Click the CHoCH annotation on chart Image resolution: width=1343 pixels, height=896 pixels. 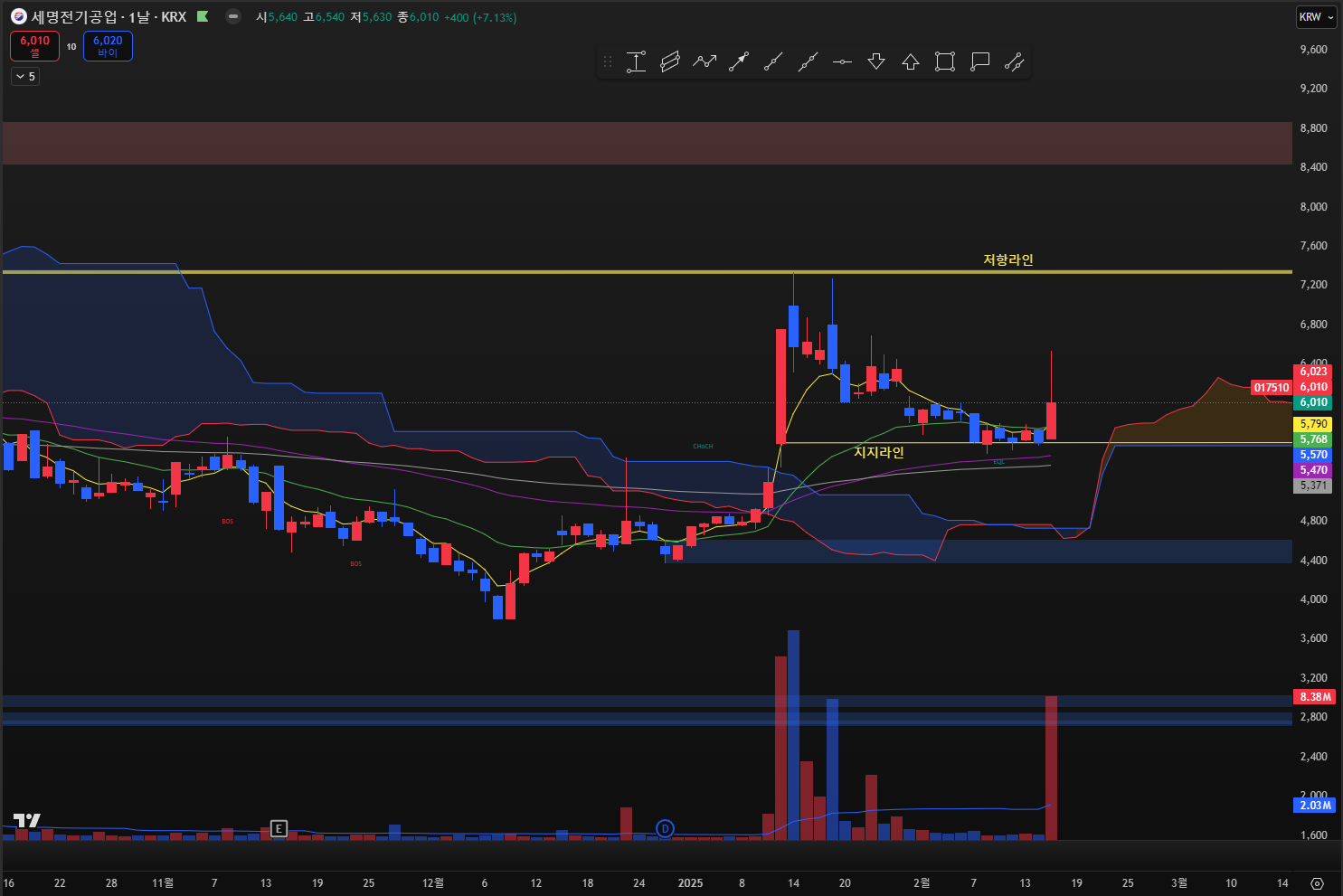703,447
